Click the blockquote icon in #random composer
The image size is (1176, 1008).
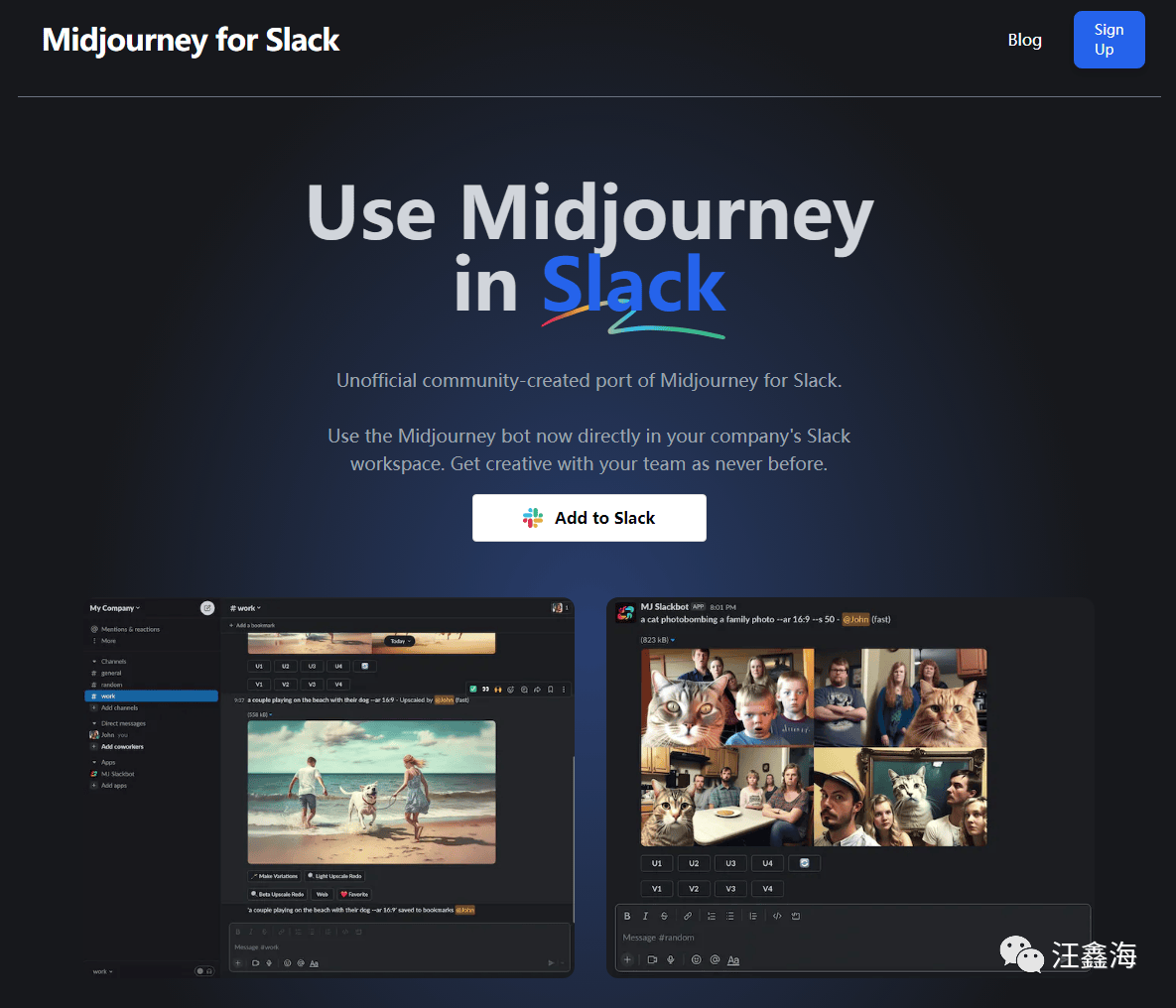[x=753, y=916]
